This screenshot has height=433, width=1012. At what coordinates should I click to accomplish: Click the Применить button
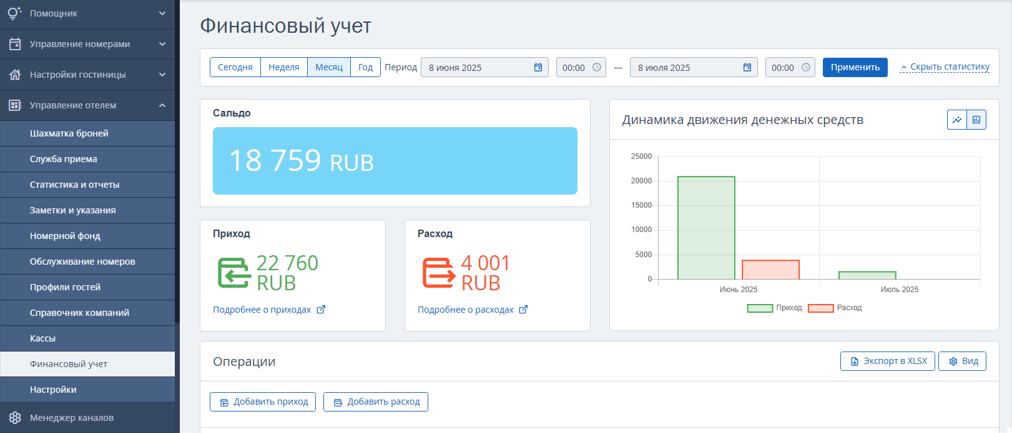pos(855,67)
